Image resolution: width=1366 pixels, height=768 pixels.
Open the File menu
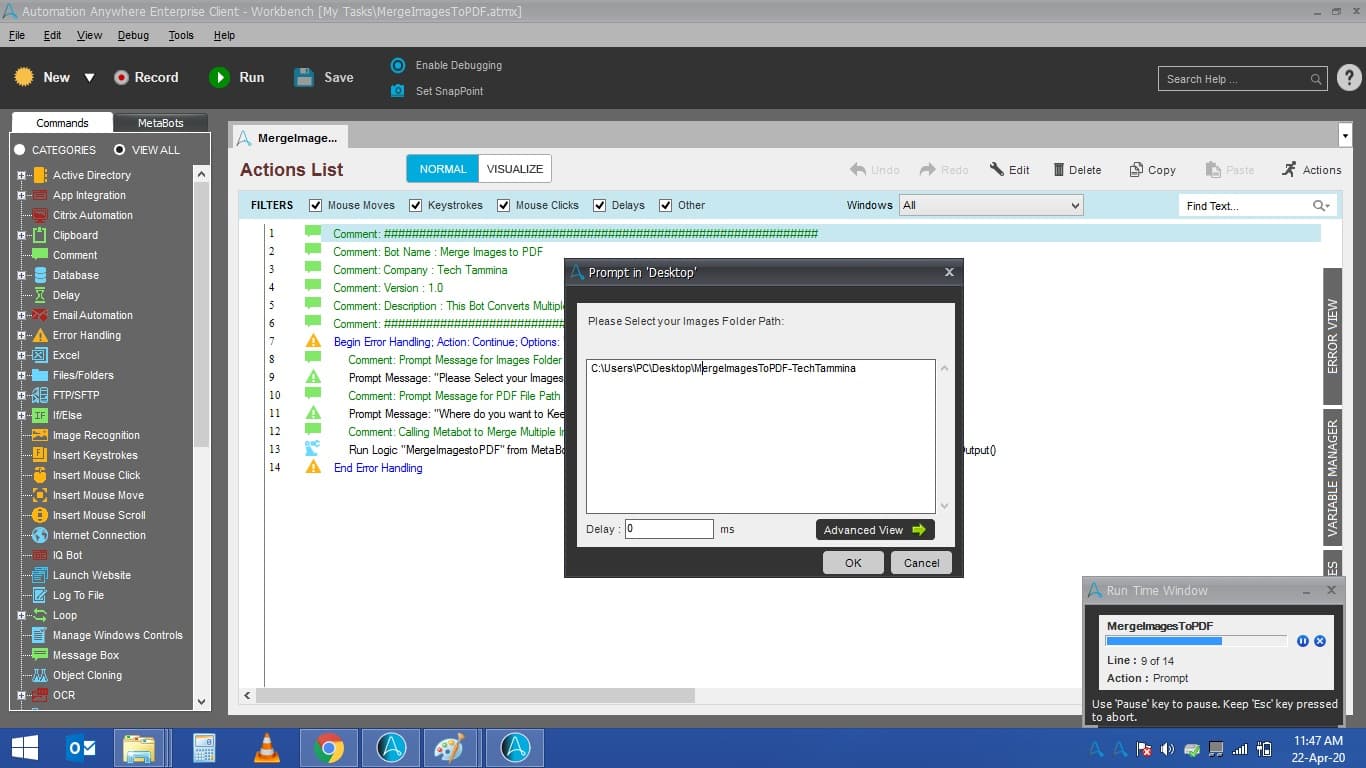point(17,35)
